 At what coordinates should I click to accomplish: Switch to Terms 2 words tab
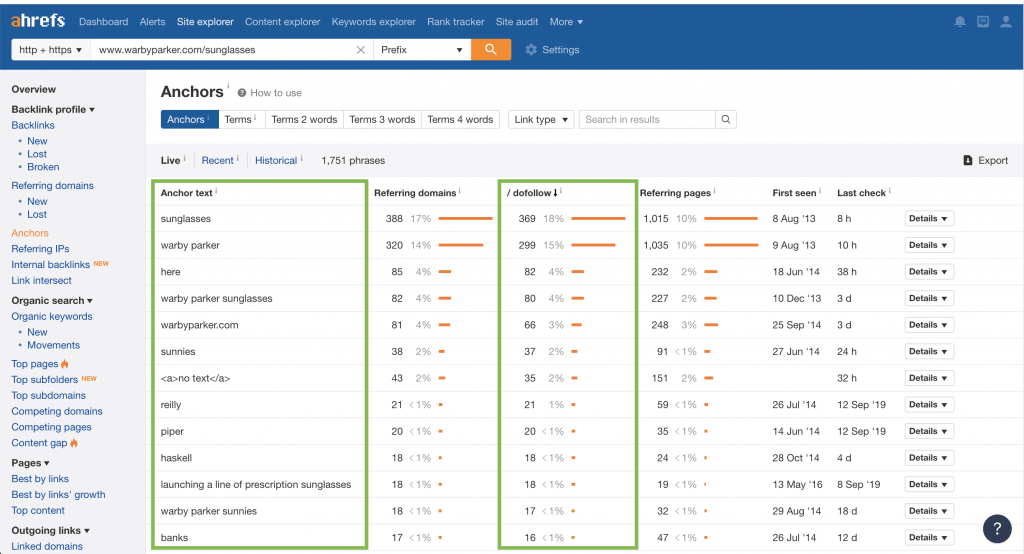[304, 120]
